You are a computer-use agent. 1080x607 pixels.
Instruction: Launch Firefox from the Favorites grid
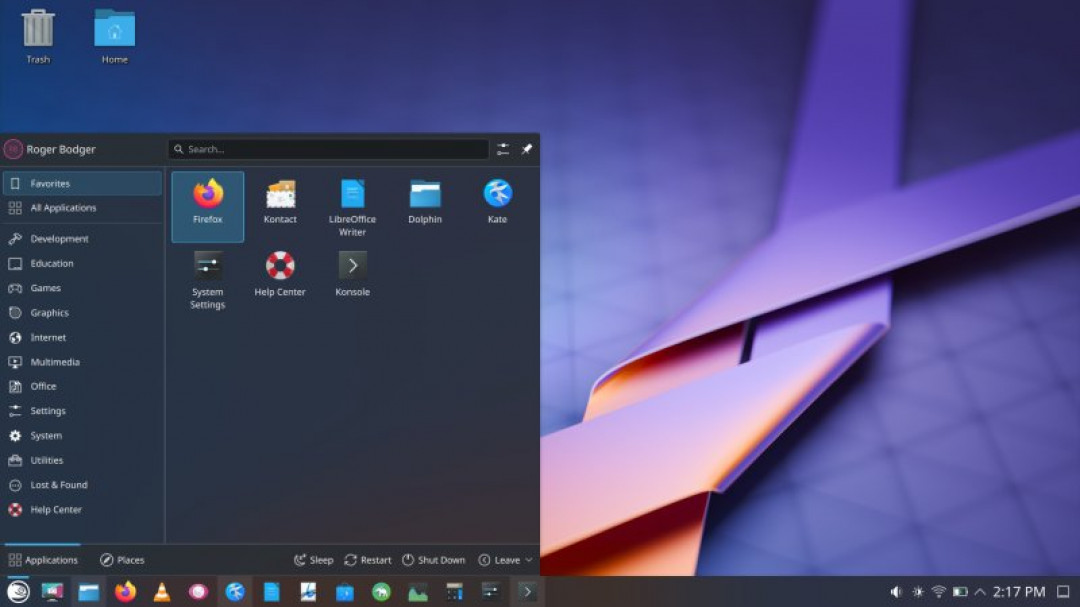(208, 204)
